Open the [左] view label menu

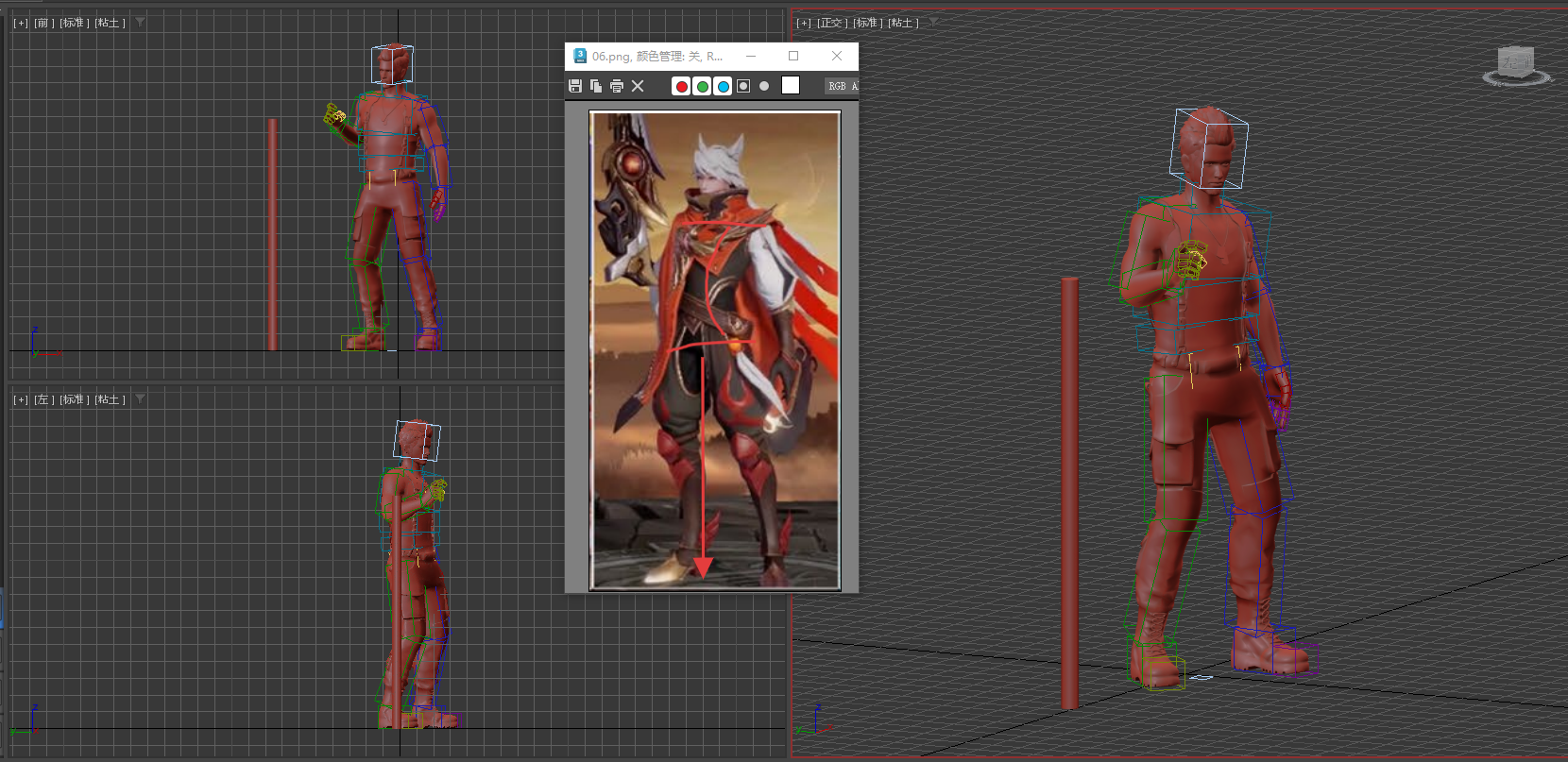click(43, 400)
